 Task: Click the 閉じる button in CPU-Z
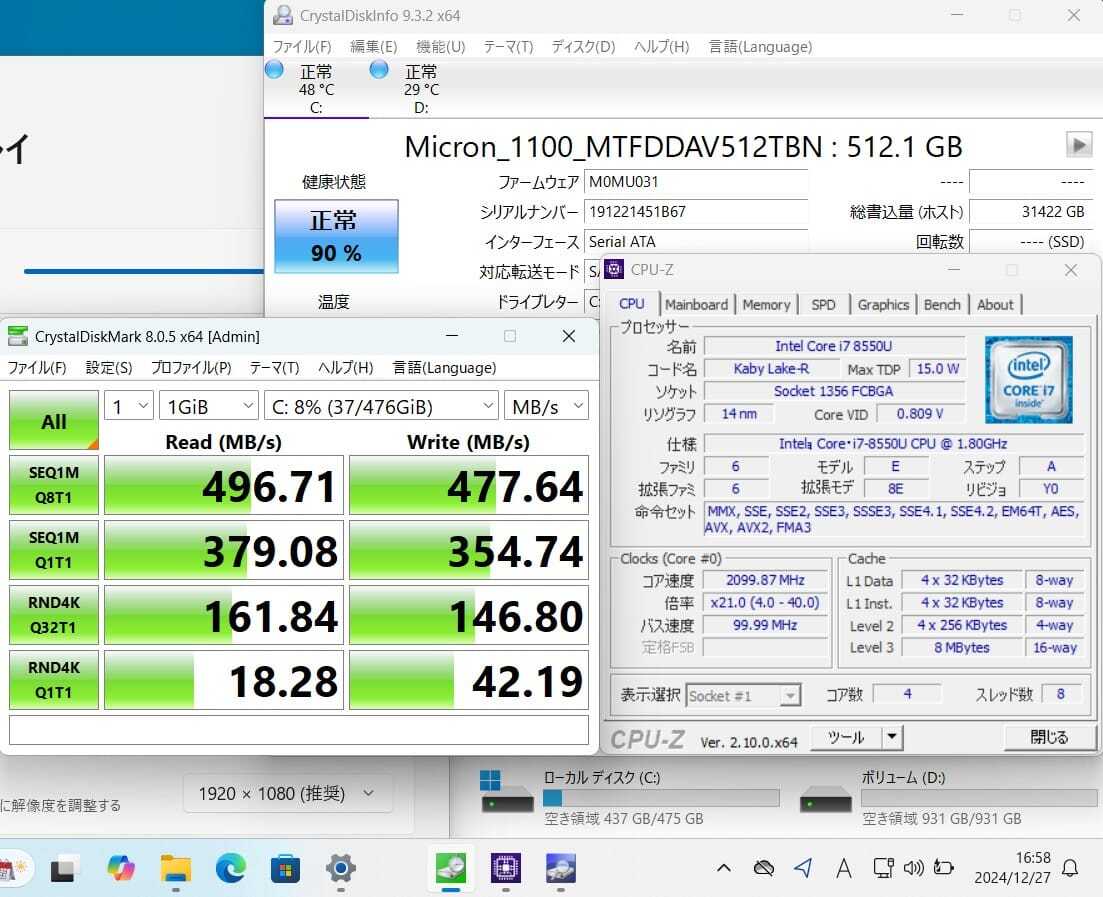1050,737
